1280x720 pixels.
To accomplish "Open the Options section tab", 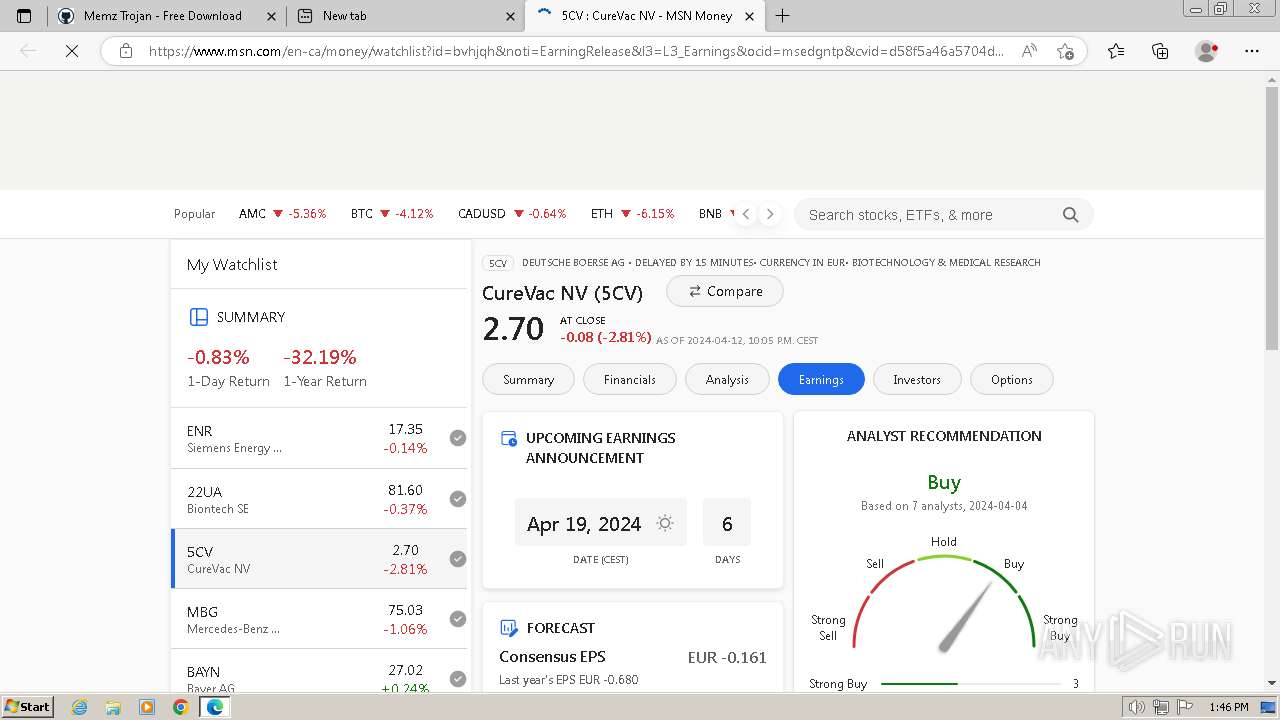I will [x=1012, y=379].
